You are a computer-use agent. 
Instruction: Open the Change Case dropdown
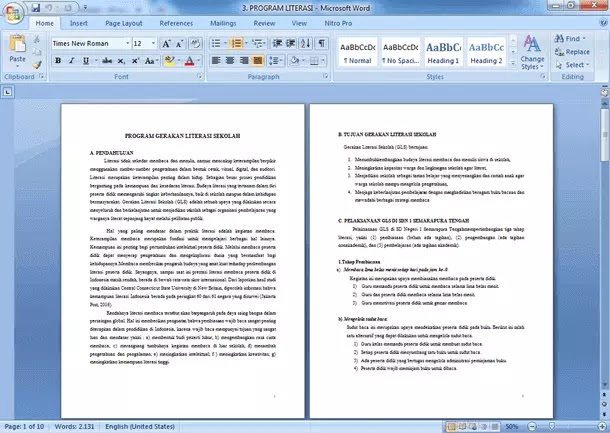151,61
